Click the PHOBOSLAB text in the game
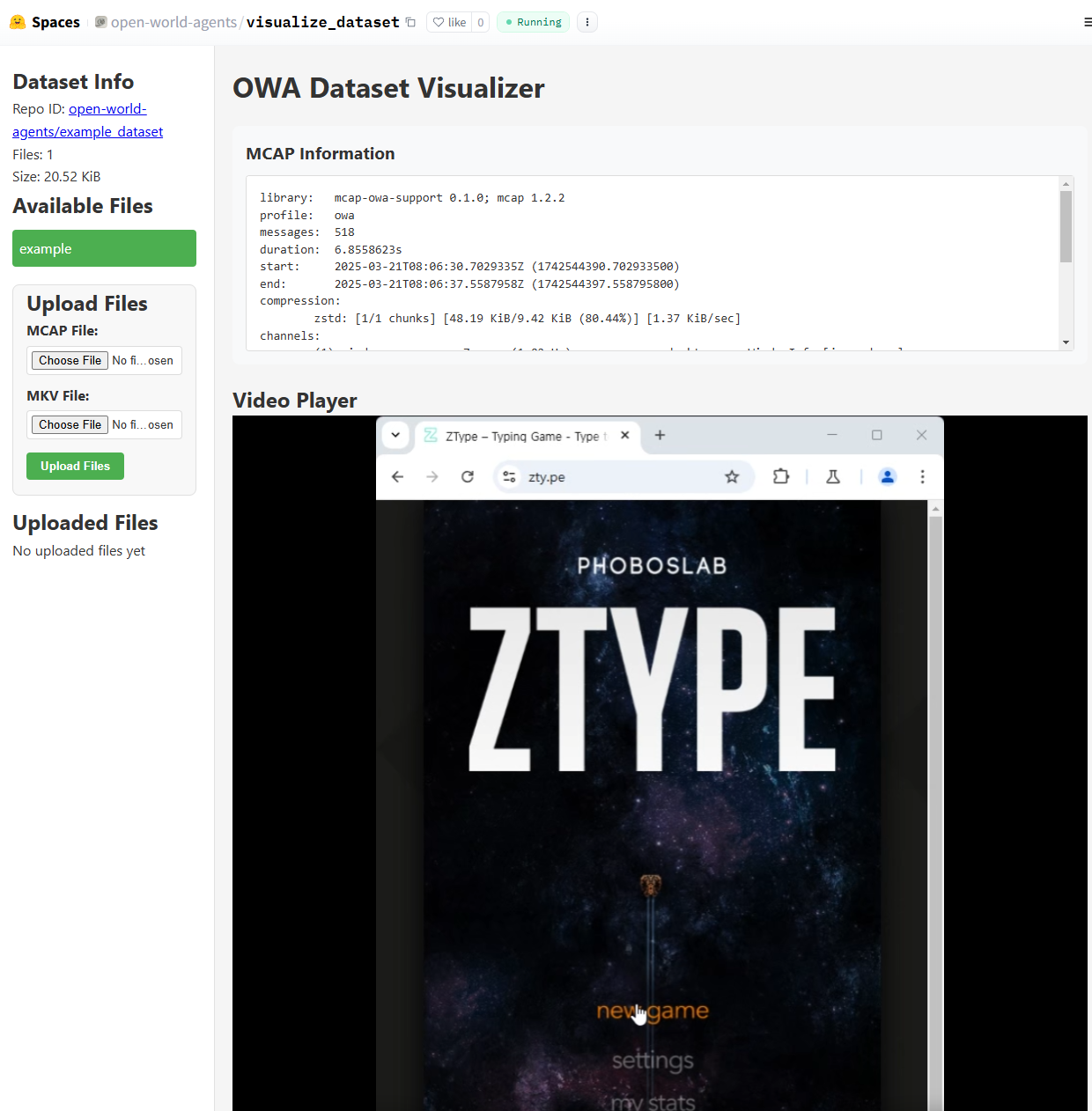 652,566
